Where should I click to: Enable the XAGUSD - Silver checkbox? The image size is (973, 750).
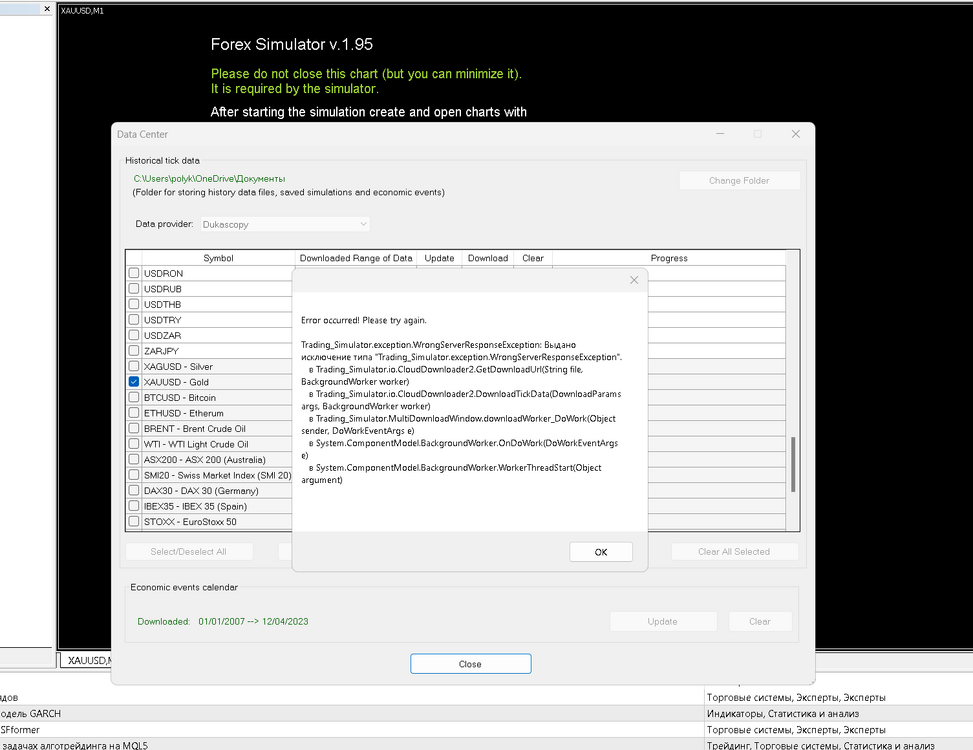pyautogui.click(x=133, y=366)
